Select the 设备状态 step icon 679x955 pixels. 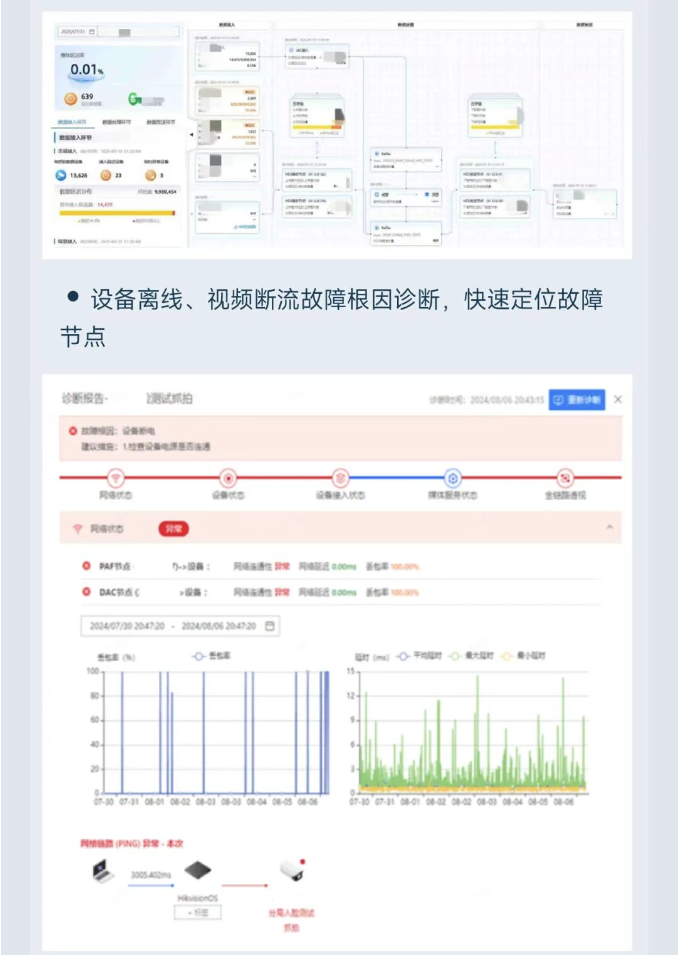tap(228, 478)
